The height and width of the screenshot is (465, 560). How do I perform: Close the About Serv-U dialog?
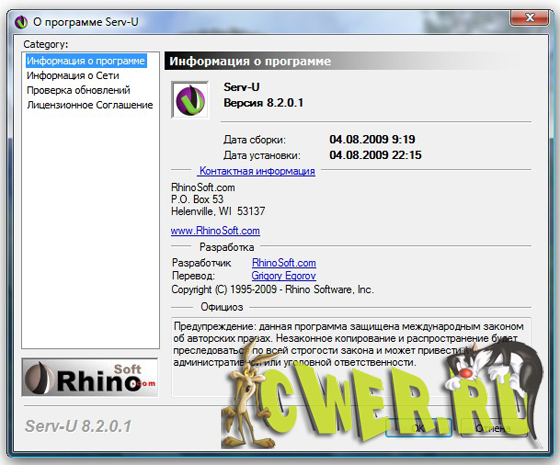click(x=530, y=17)
